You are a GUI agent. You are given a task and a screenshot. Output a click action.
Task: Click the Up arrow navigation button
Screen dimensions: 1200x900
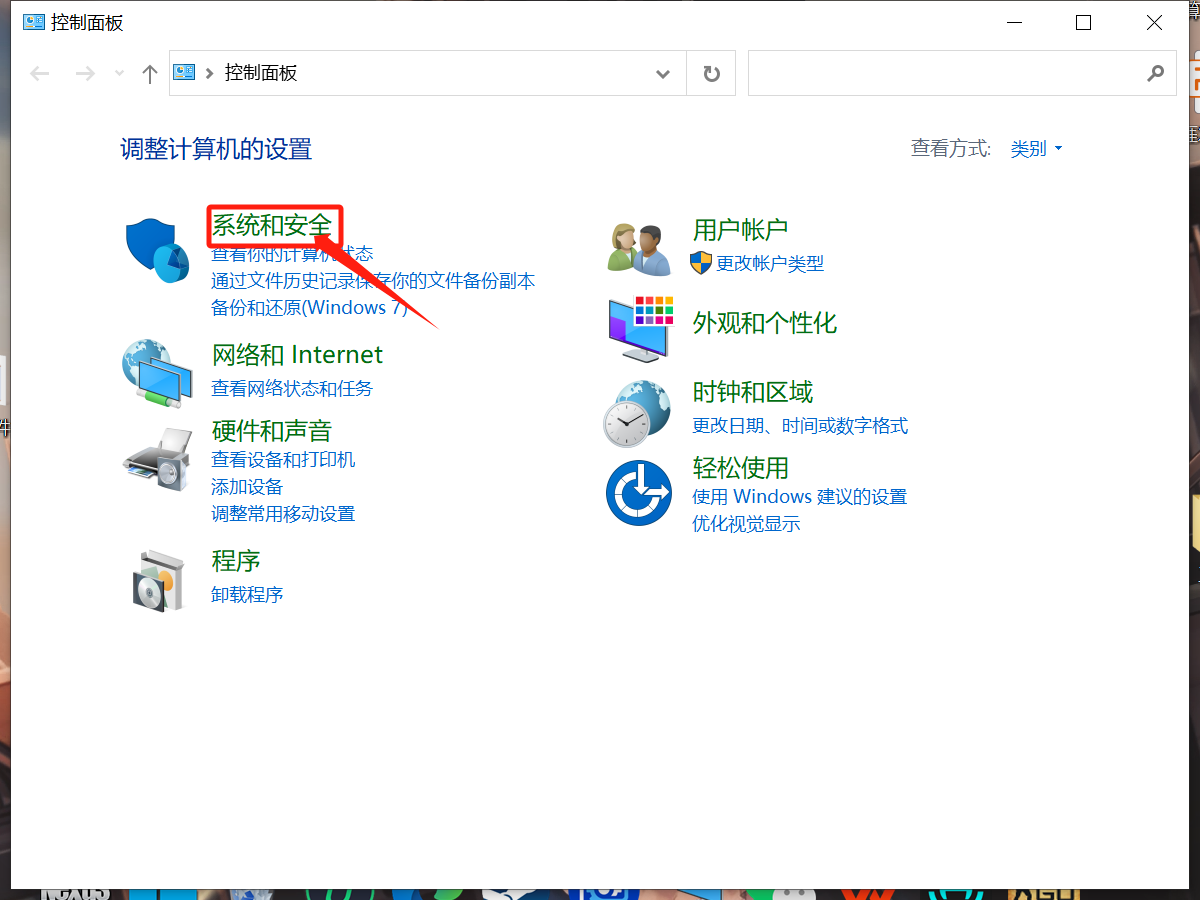(x=150, y=73)
